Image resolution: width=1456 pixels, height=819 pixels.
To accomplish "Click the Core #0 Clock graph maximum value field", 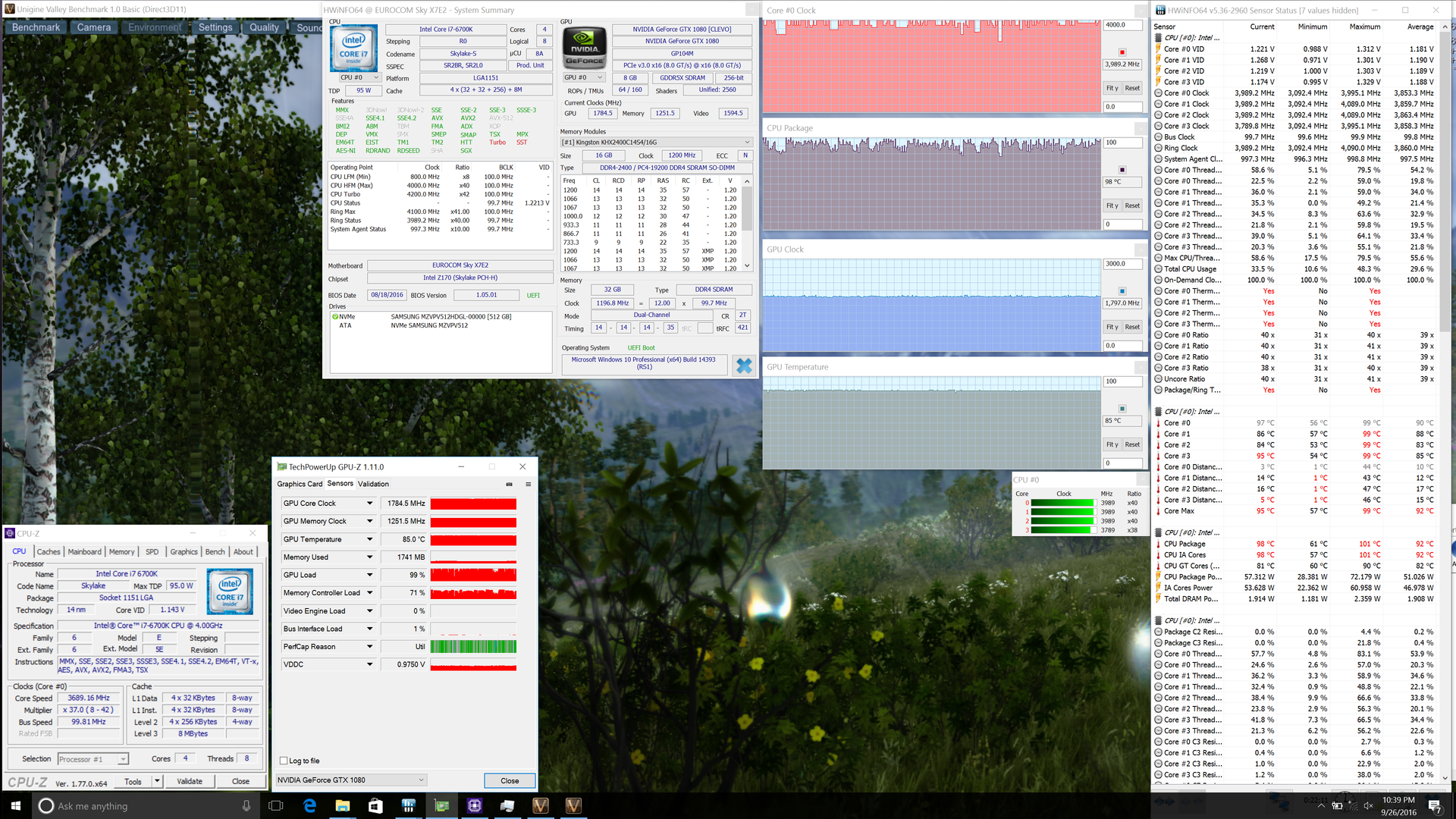I will pos(1122,25).
